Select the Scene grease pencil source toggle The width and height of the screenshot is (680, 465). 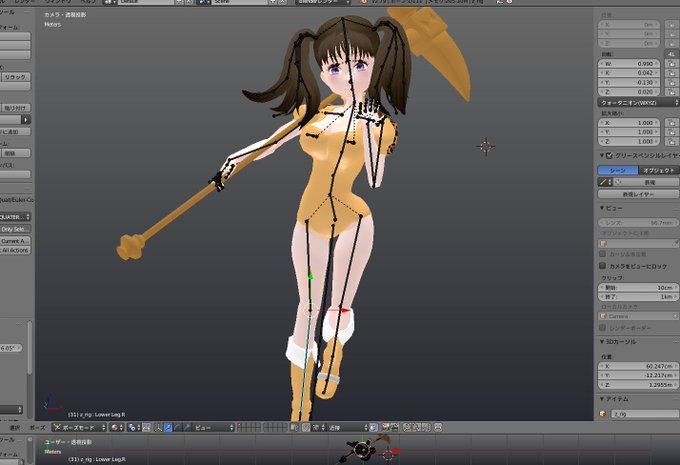point(618,170)
